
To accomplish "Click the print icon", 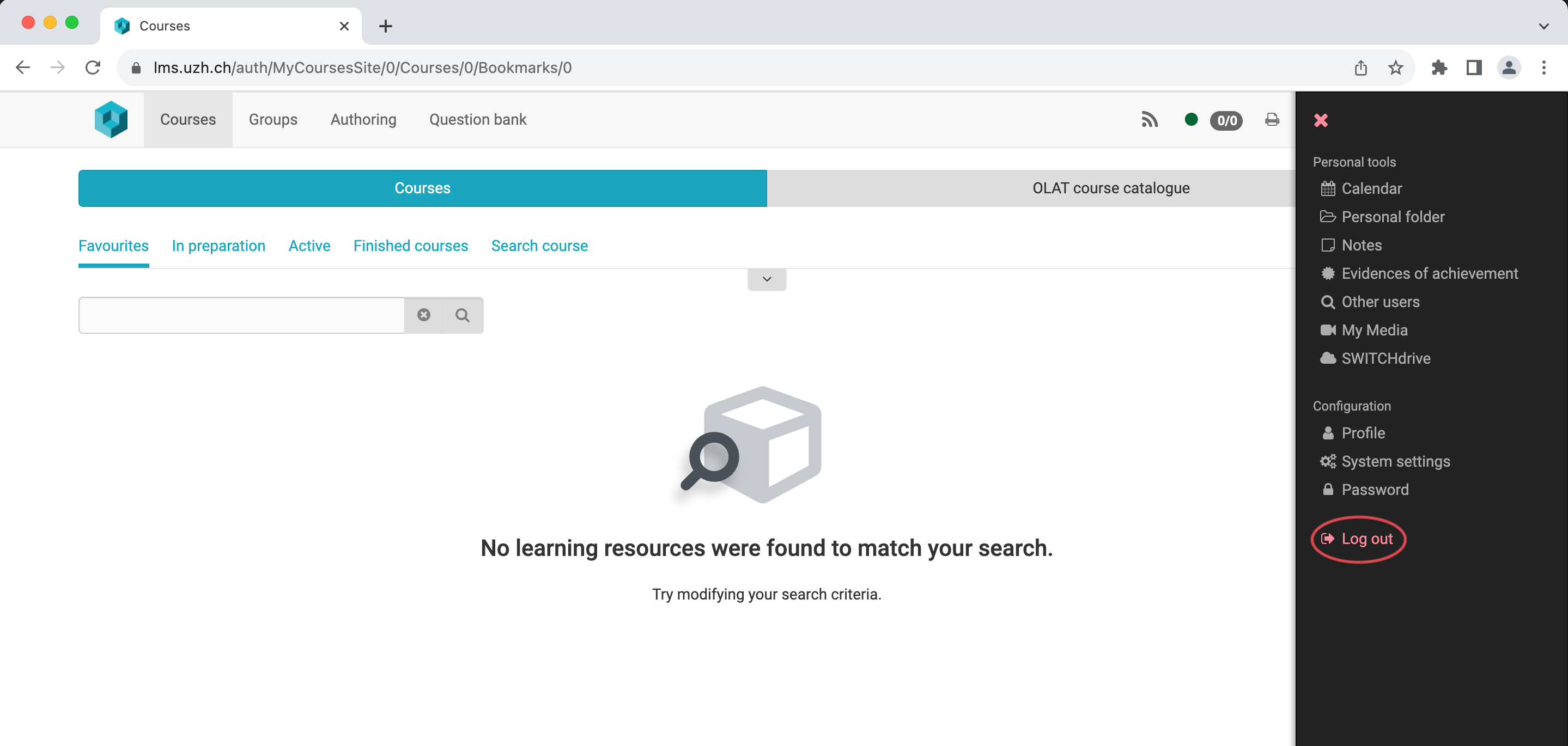I will coord(1272,119).
